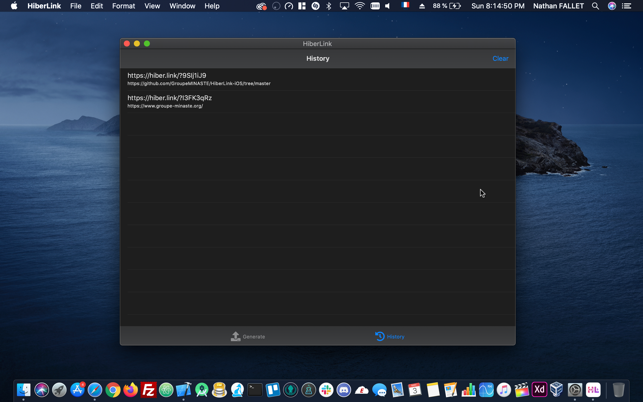Open Discord from the dock
This screenshot has height=402, width=643.
[x=344, y=389]
